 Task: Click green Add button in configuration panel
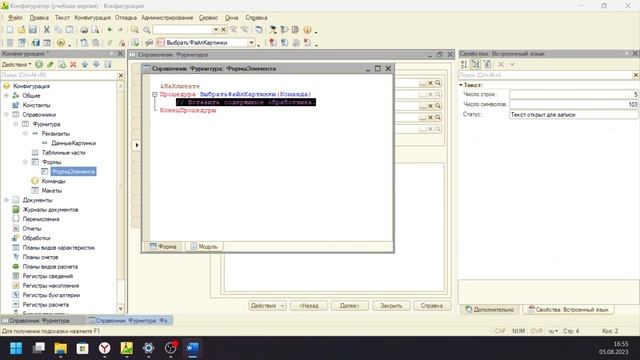point(39,64)
